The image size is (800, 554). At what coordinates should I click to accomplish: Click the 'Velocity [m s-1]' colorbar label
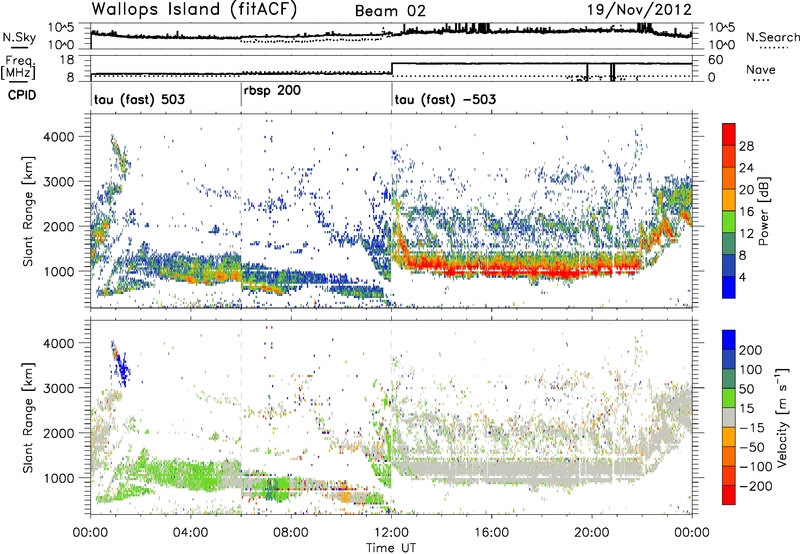point(781,417)
